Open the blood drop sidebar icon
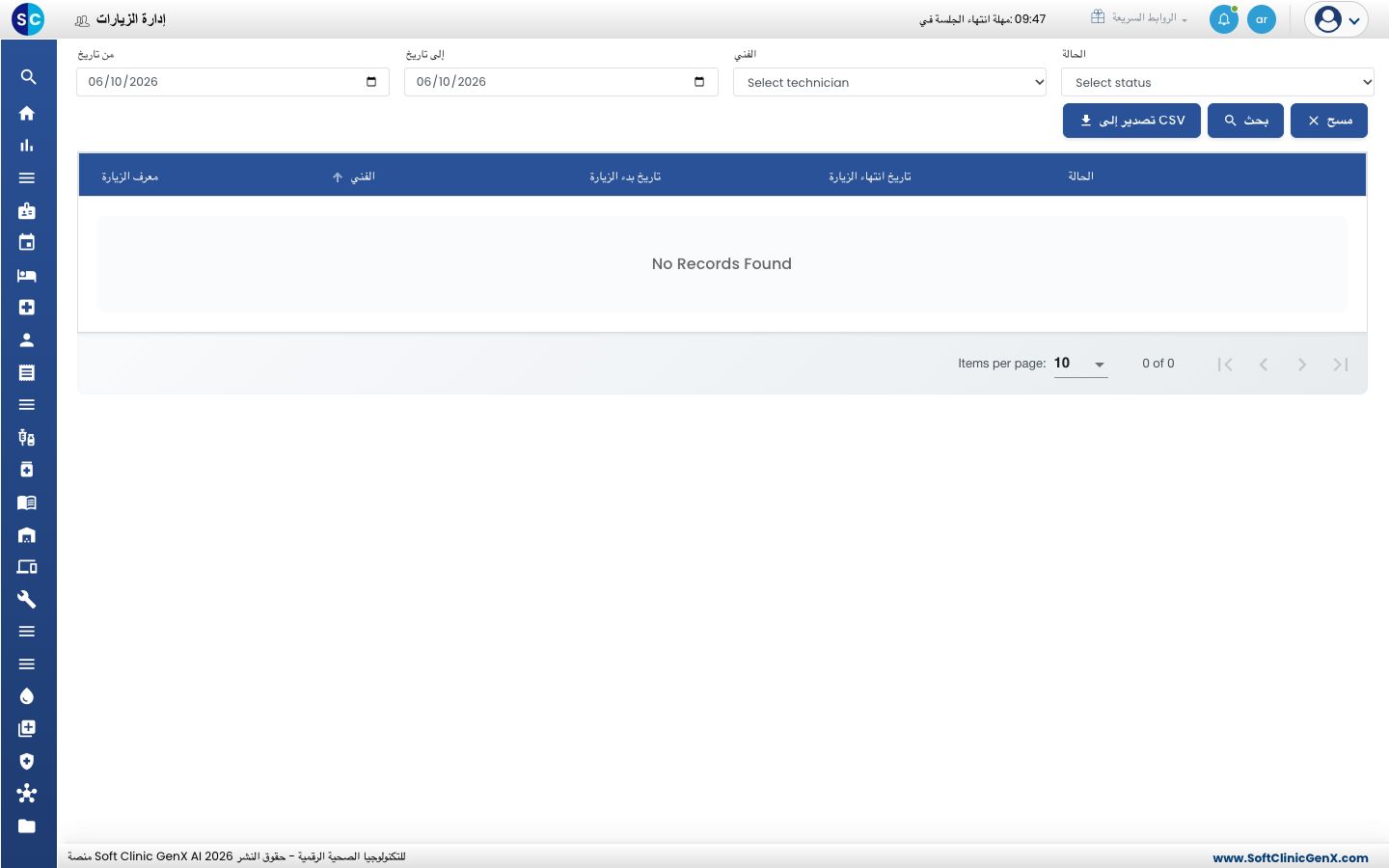Screen dimensions: 1389x868 [27, 696]
